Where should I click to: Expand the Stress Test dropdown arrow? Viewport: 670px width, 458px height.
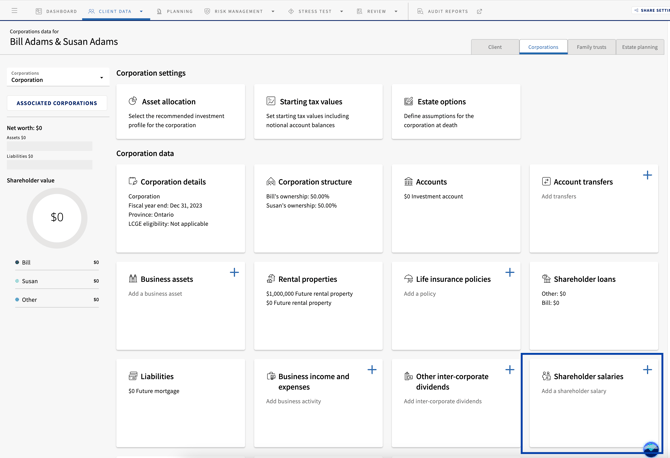click(x=341, y=12)
